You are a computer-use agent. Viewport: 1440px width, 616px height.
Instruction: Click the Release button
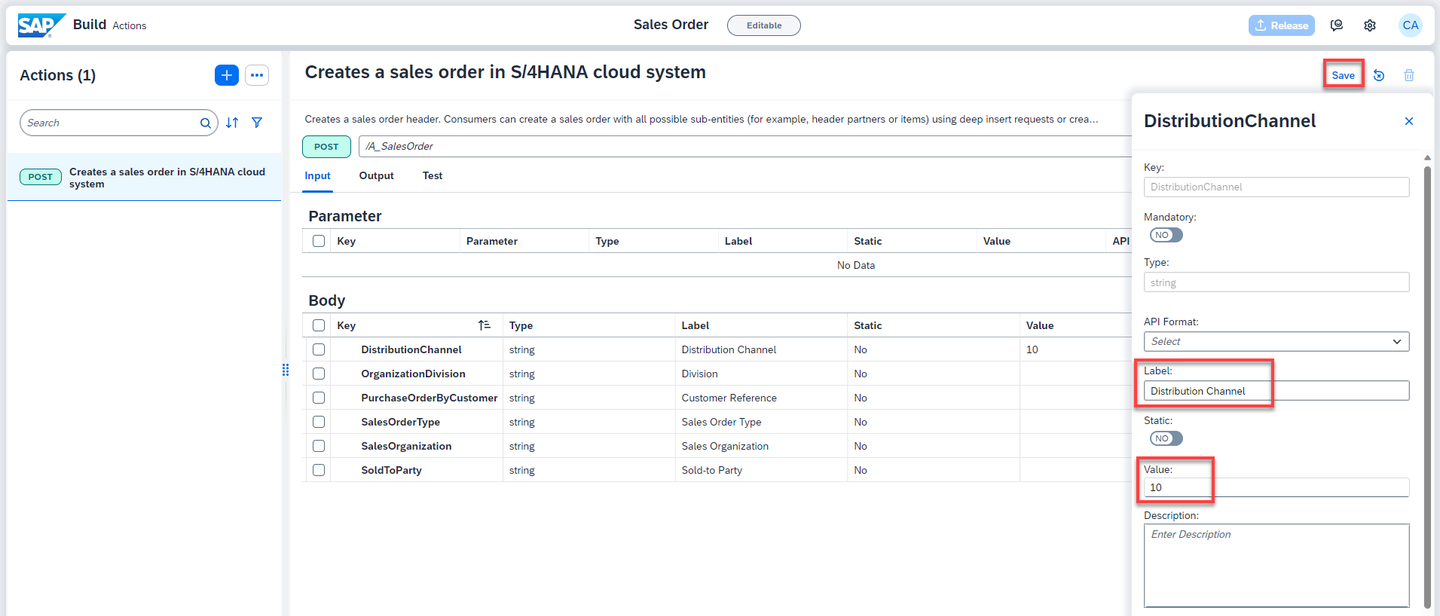coord(1281,25)
